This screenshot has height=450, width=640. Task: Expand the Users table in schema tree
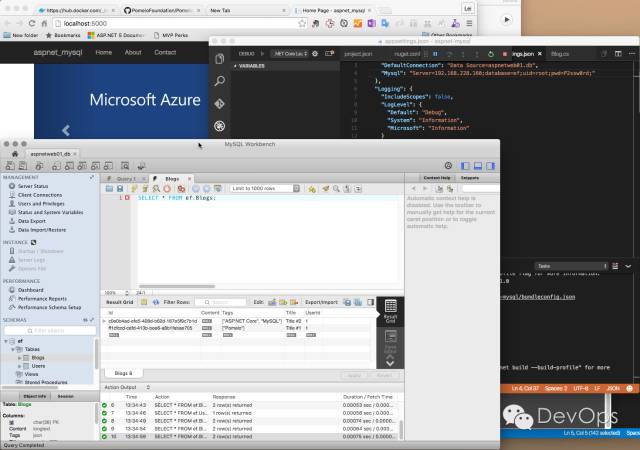point(19,366)
